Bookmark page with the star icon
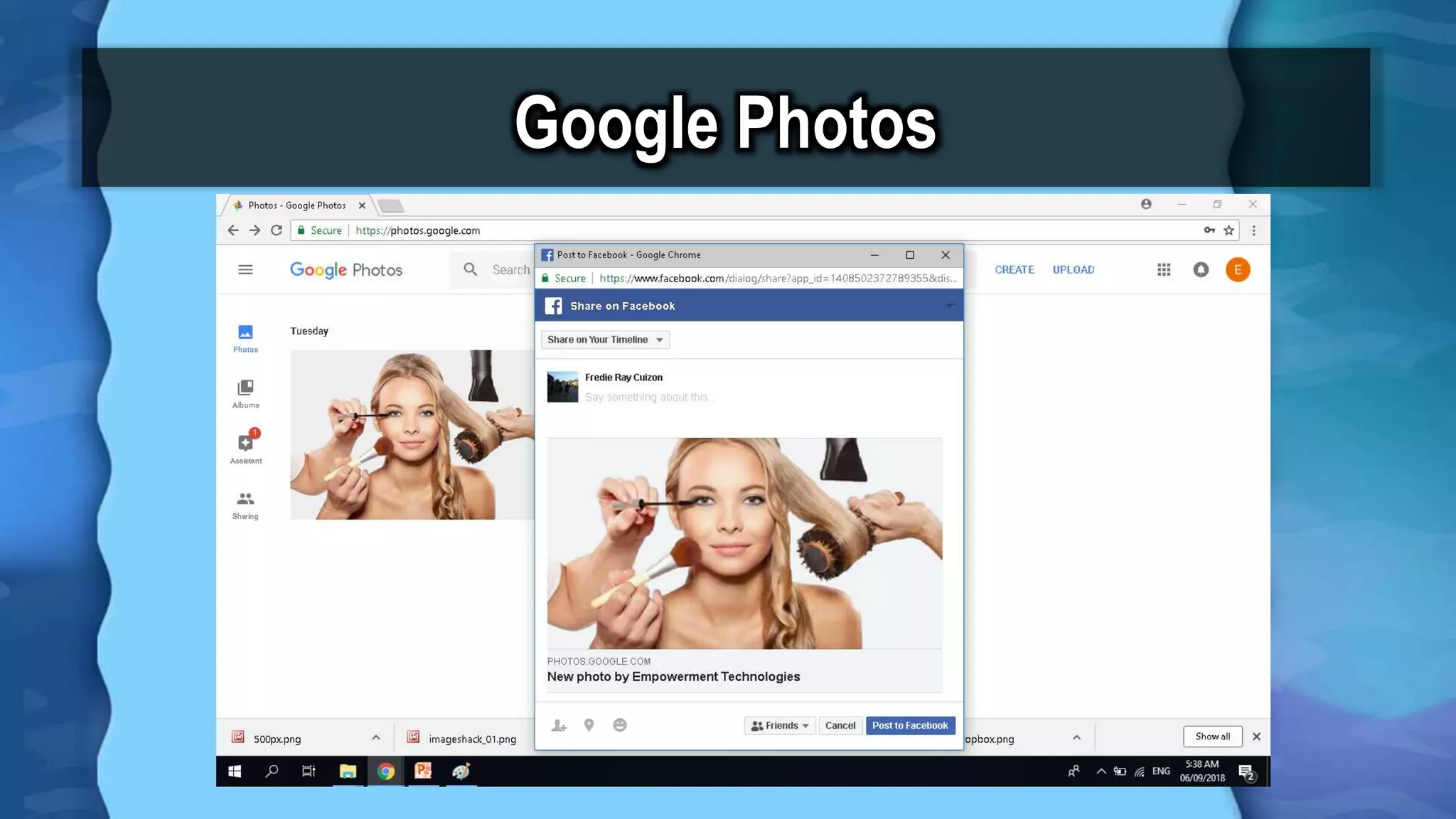The image size is (1456, 819). pyautogui.click(x=1228, y=230)
